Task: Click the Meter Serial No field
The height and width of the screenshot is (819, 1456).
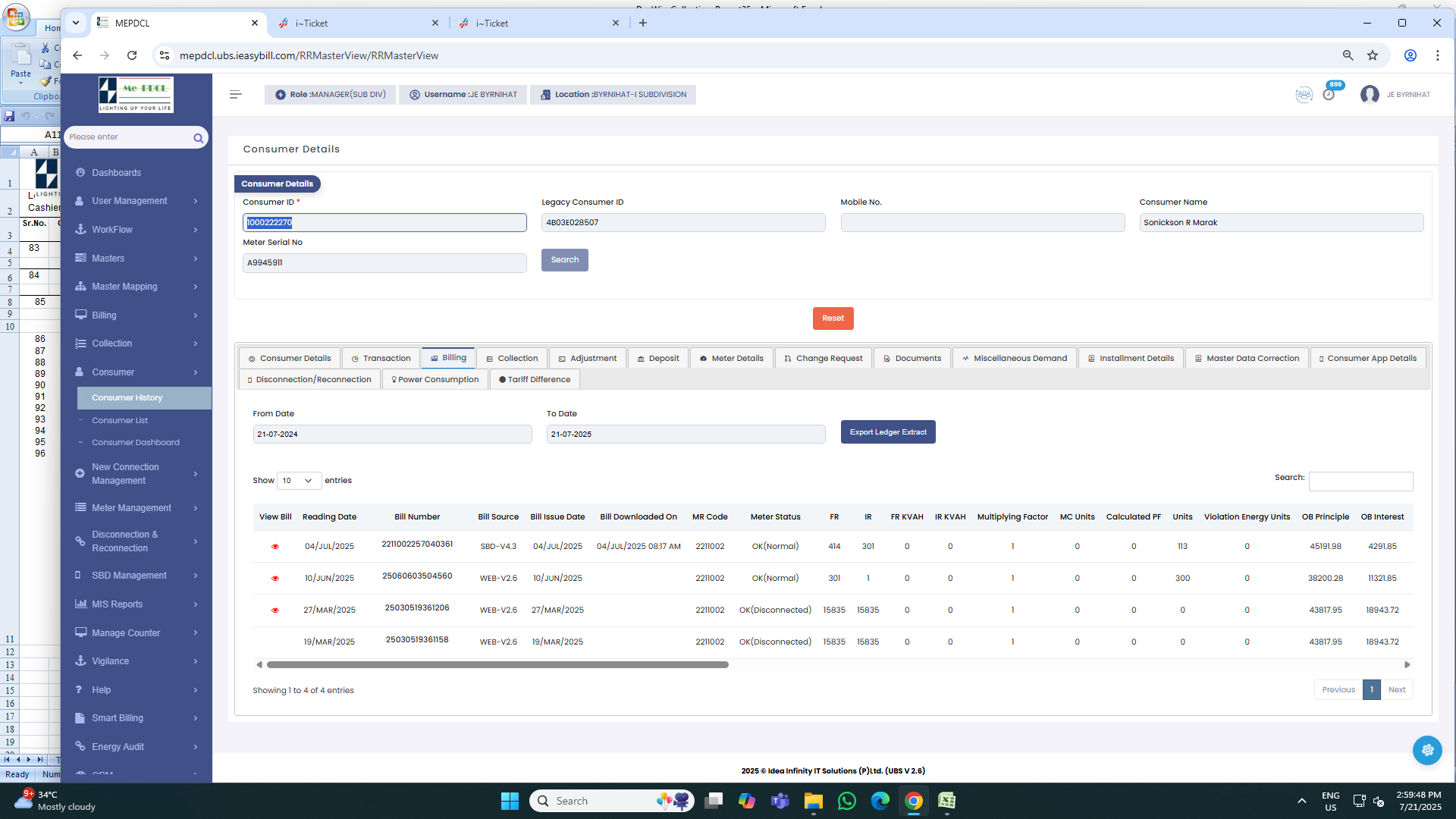Action: (x=384, y=263)
